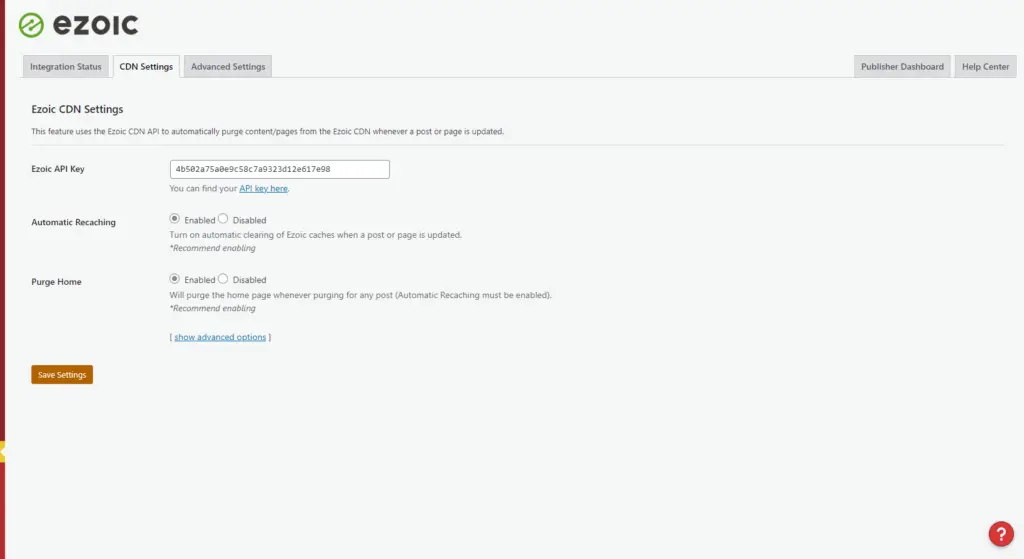Click the Ezoic logo

tap(78, 25)
